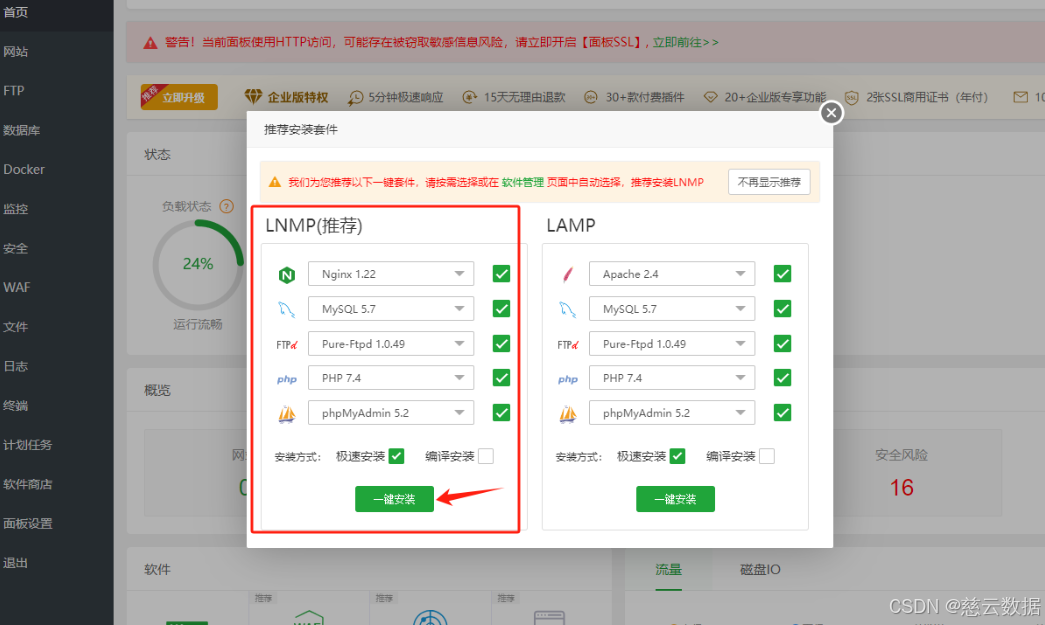The image size is (1045, 625).
Task: Open LAMP PHP 7.4 version dropdown
Action: pyautogui.click(x=672, y=378)
